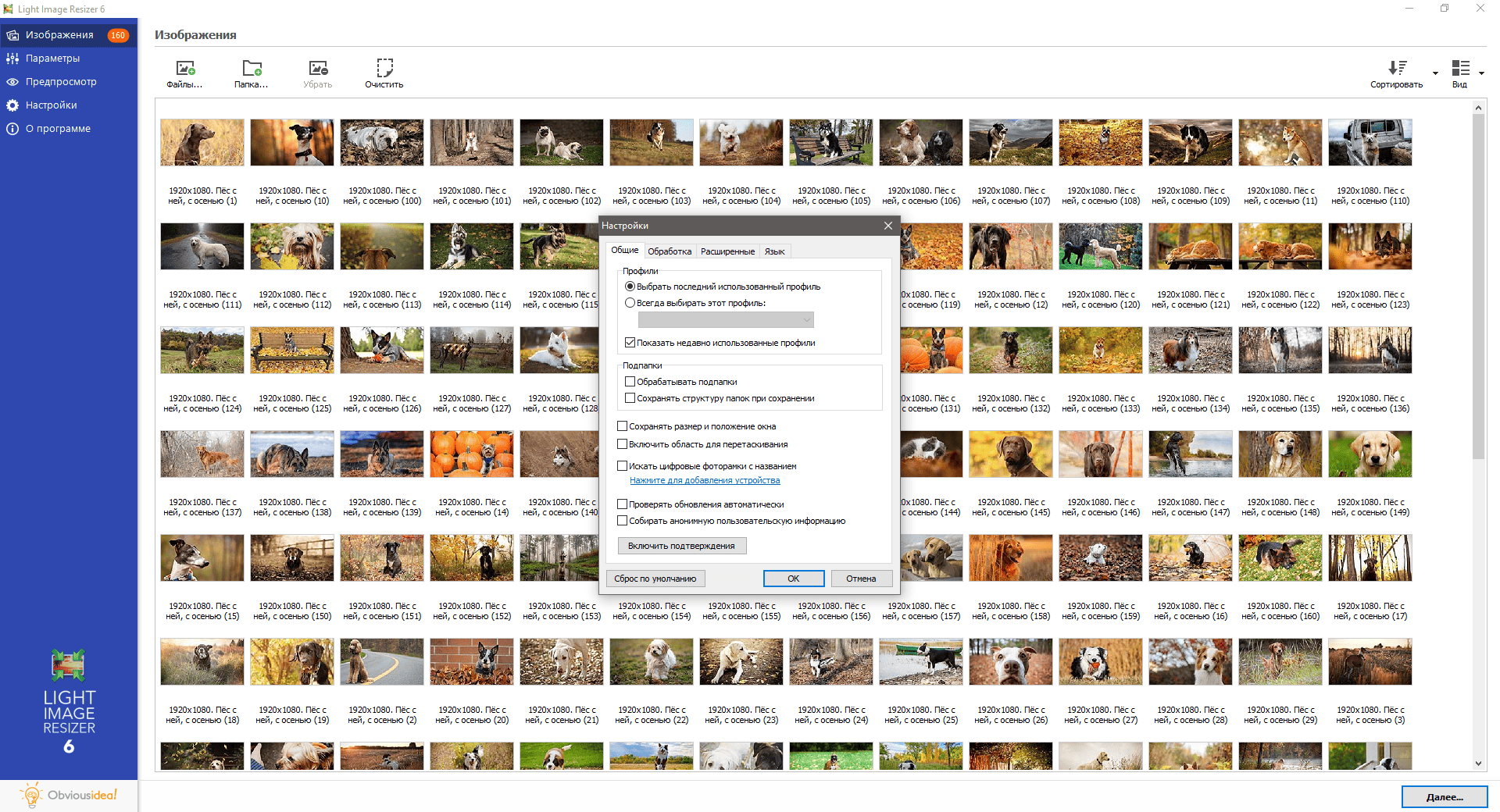Switch to the Обработка tab
Viewport: 1500px width, 812px height.
coord(670,251)
